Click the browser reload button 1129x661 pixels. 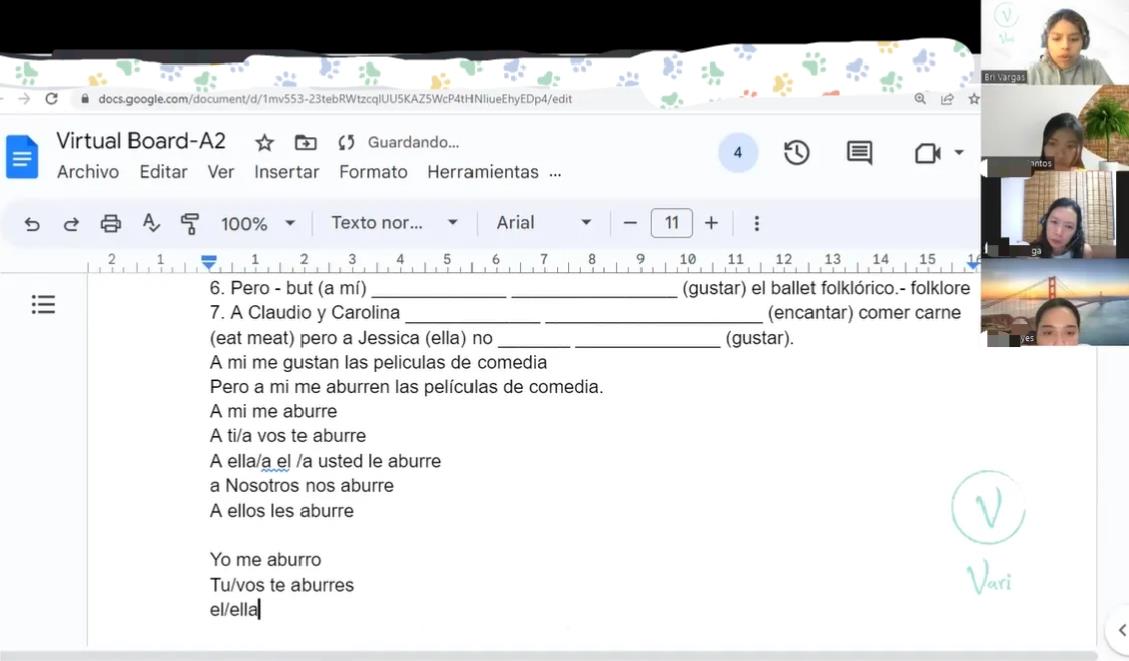click(x=52, y=99)
